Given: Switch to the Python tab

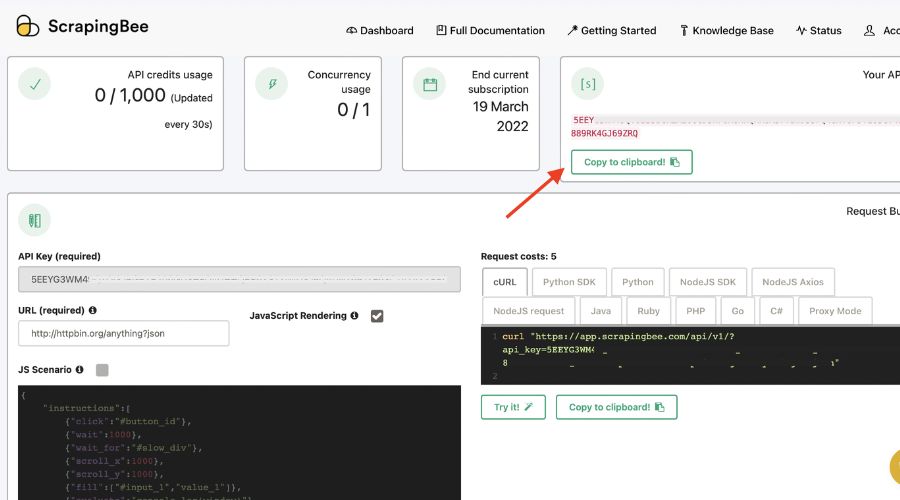Looking at the screenshot, I should (638, 282).
